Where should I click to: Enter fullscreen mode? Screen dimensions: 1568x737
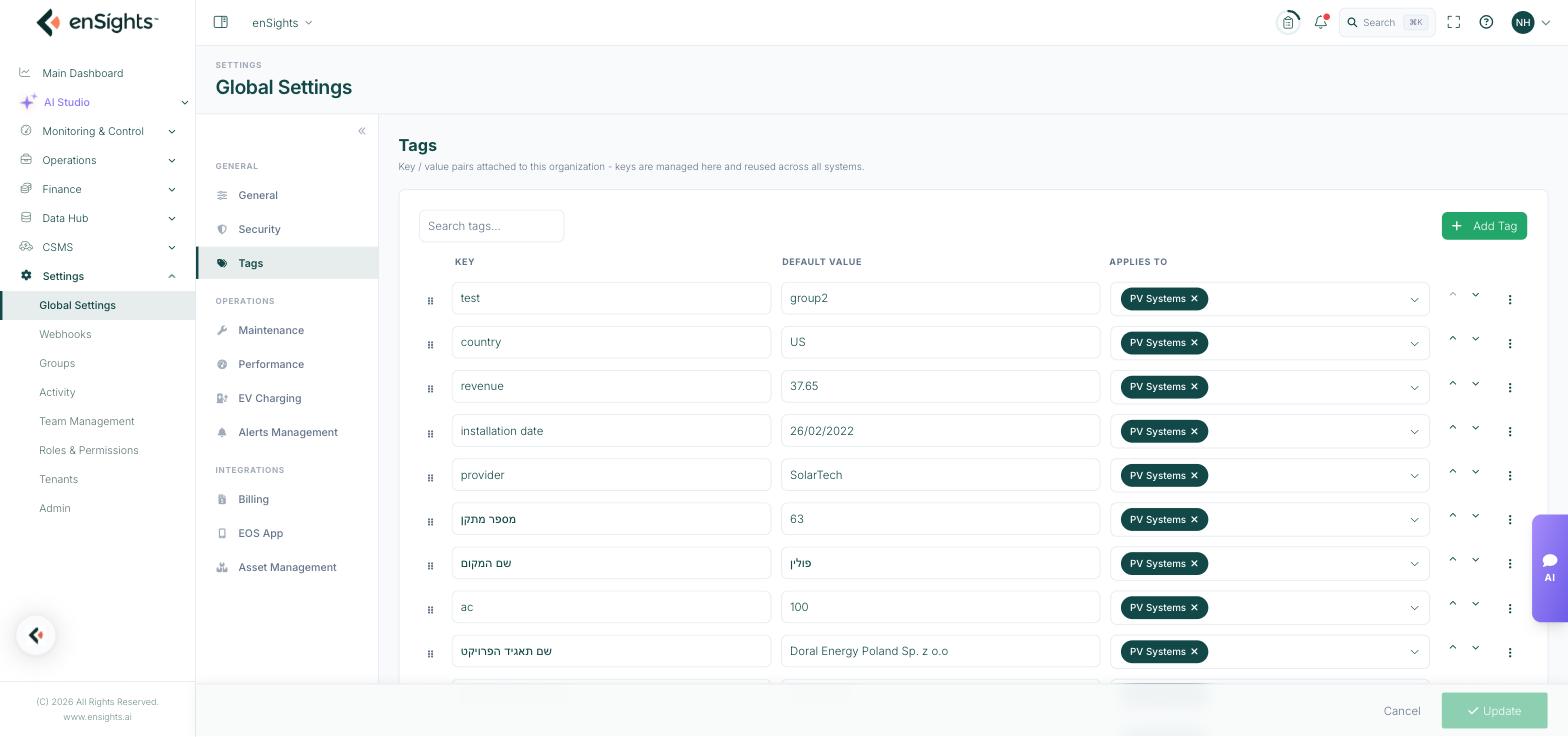pos(1454,22)
